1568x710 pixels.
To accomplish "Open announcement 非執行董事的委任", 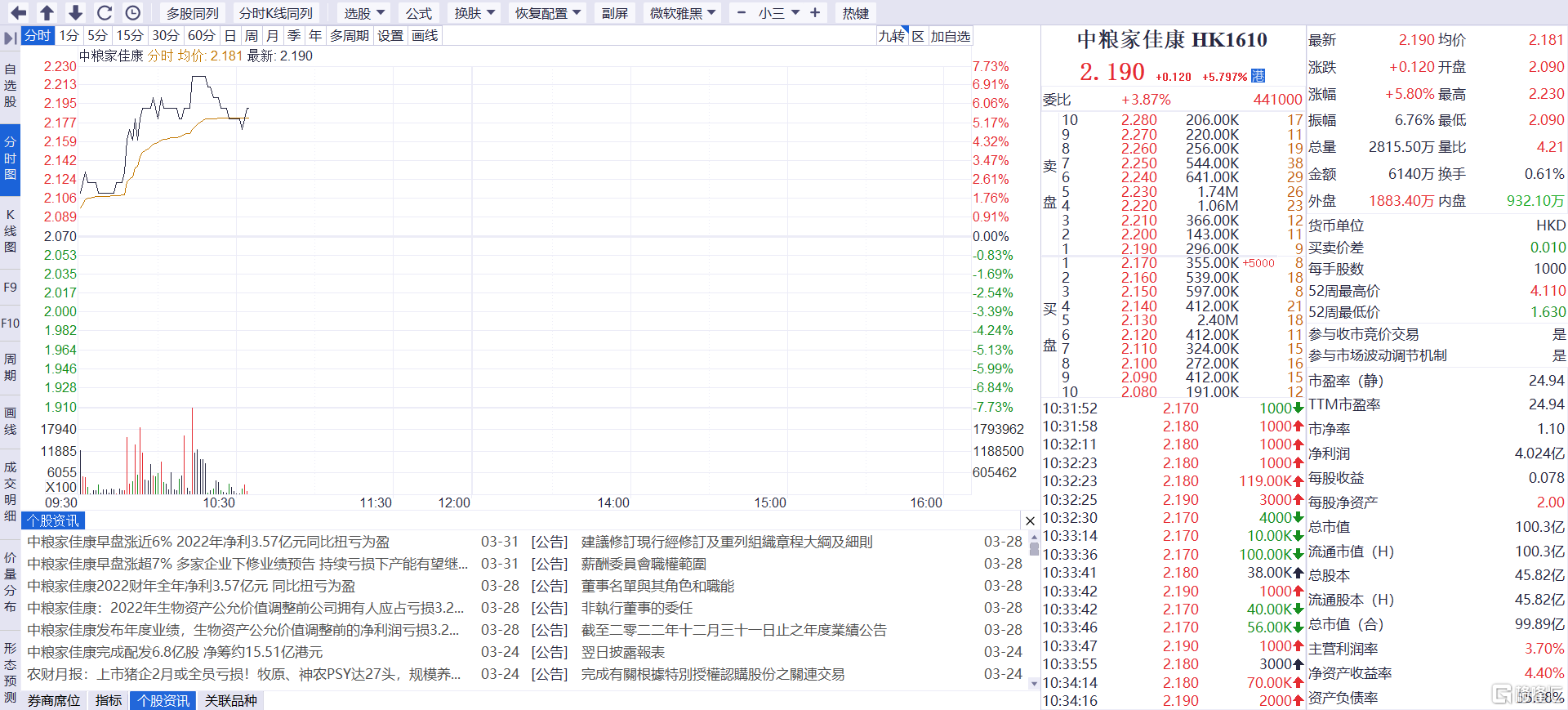I will coord(637,608).
